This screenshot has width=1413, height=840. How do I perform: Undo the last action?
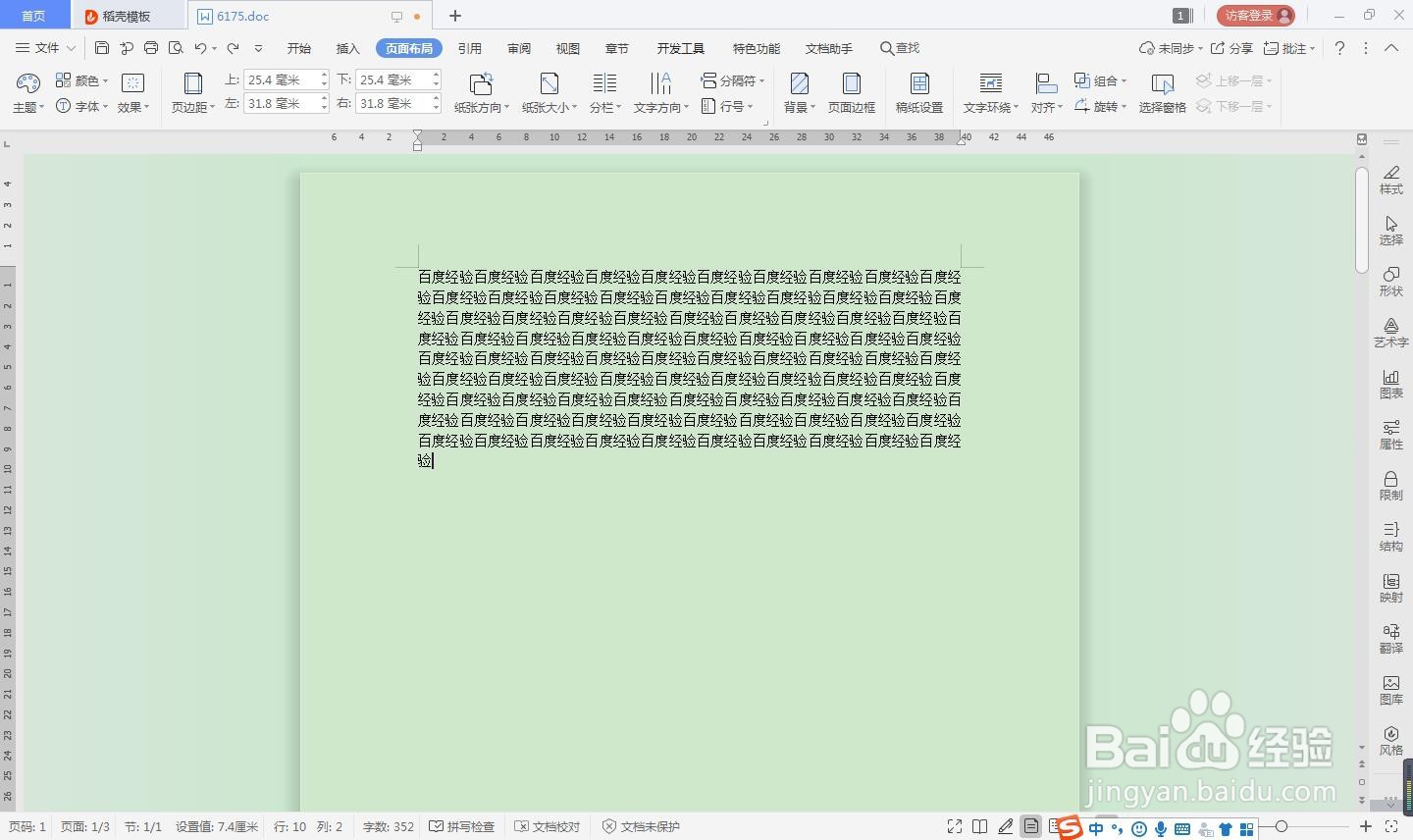(x=200, y=48)
